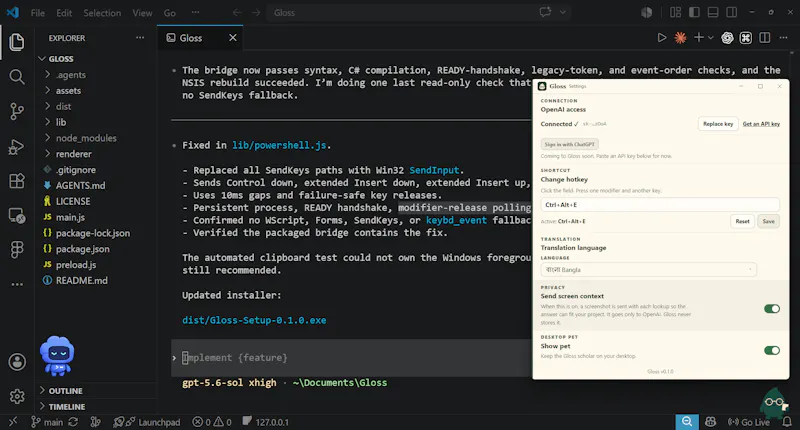Open the Accounts menu icon
This screenshot has width=800, height=430.
17,362
